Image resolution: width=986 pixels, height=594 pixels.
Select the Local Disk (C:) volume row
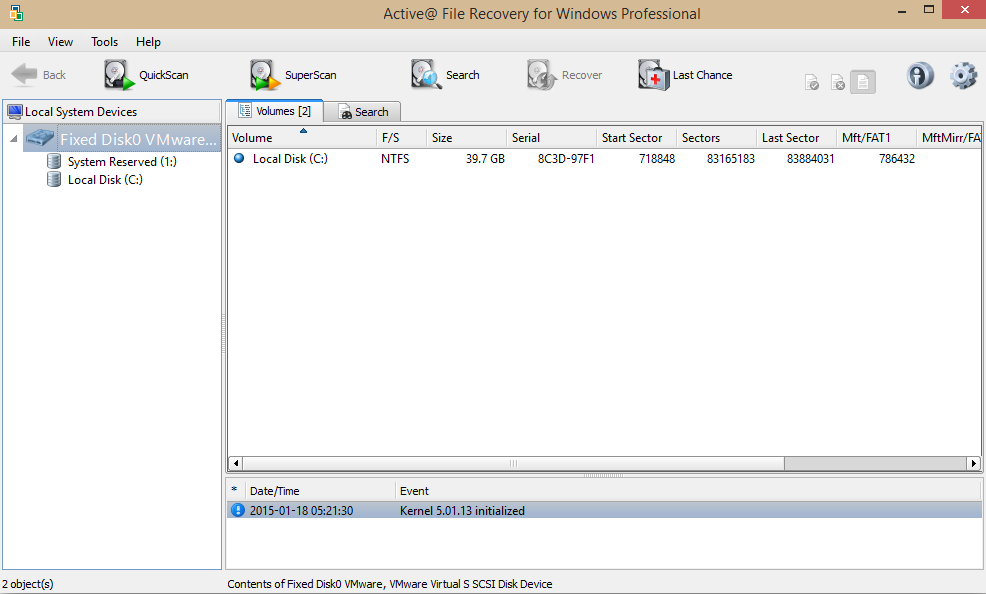[604, 158]
